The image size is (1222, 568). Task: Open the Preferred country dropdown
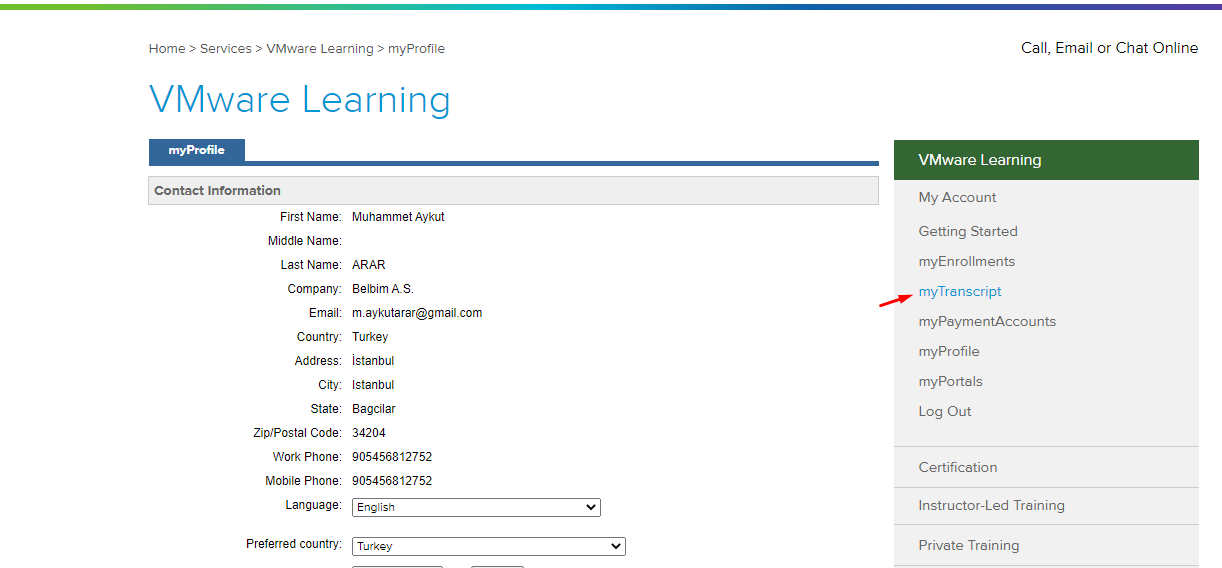489,546
